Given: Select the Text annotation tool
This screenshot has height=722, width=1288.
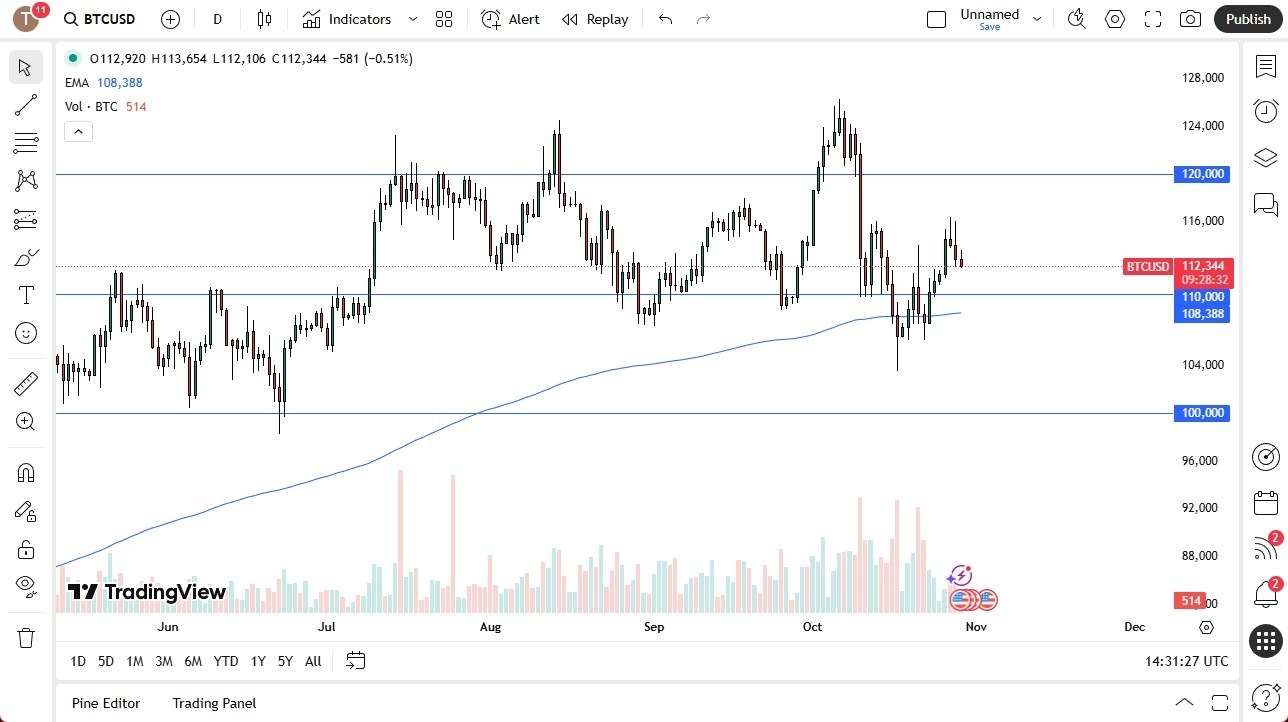Looking at the screenshot, I should 25,294.
